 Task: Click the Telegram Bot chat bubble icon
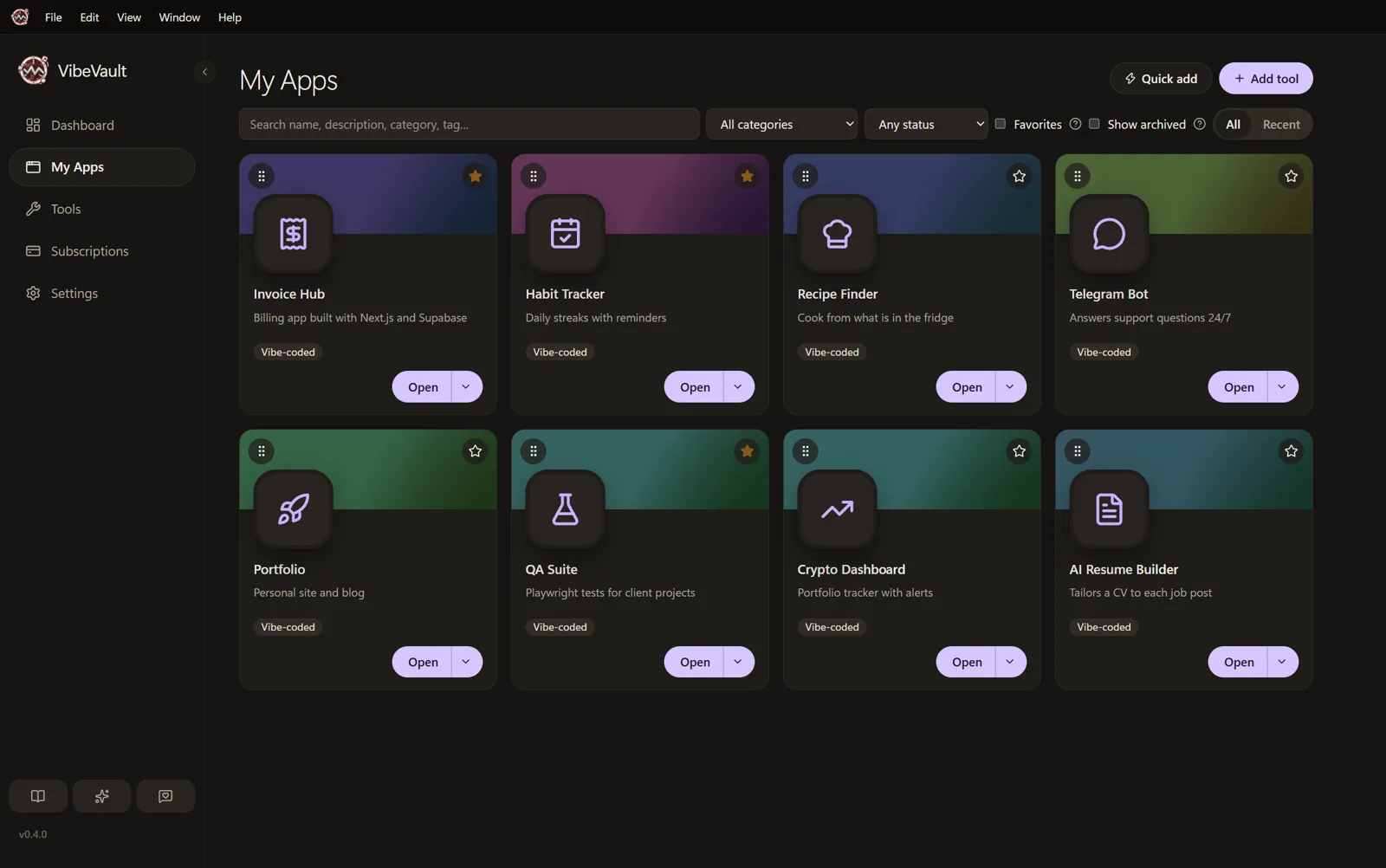[x=1109, y=234]
